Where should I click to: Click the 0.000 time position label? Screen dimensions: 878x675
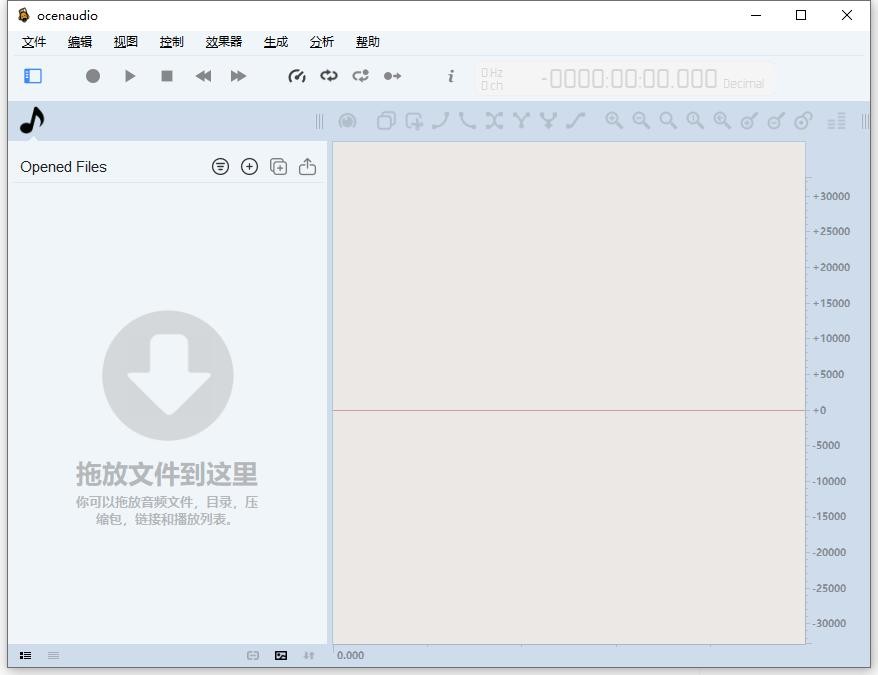351,655
